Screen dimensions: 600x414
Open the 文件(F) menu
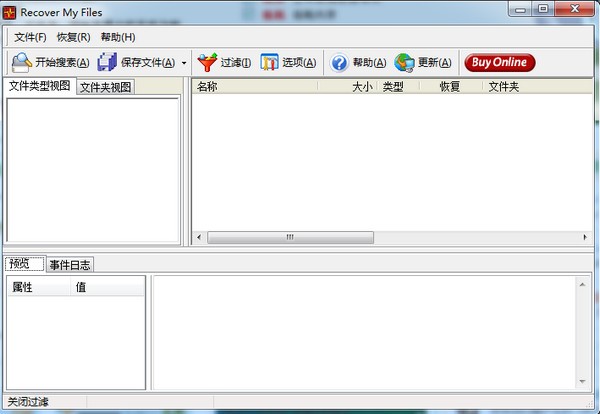coord(30,37)
